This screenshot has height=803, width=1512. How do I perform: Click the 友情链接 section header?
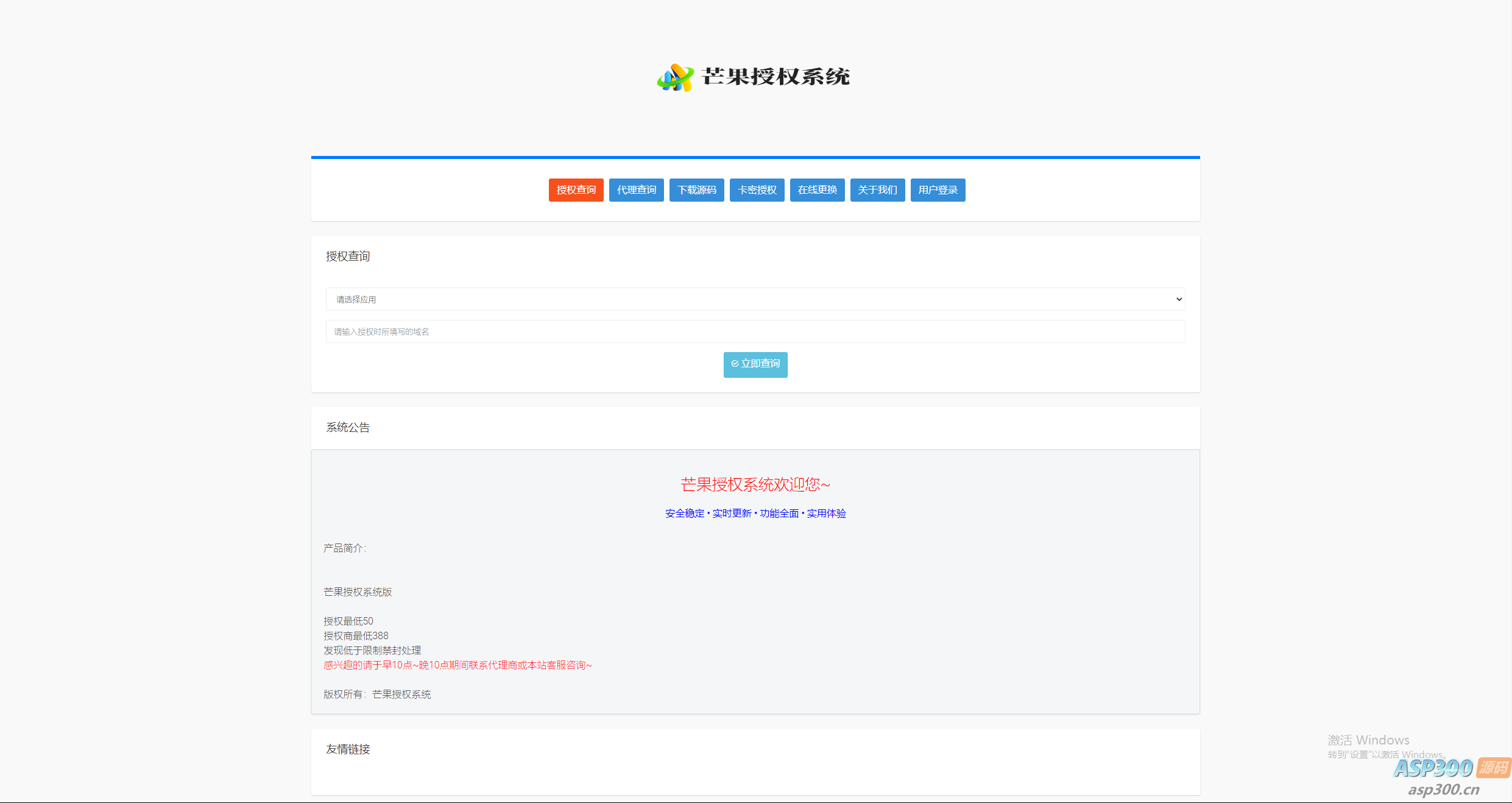point(348,749)
